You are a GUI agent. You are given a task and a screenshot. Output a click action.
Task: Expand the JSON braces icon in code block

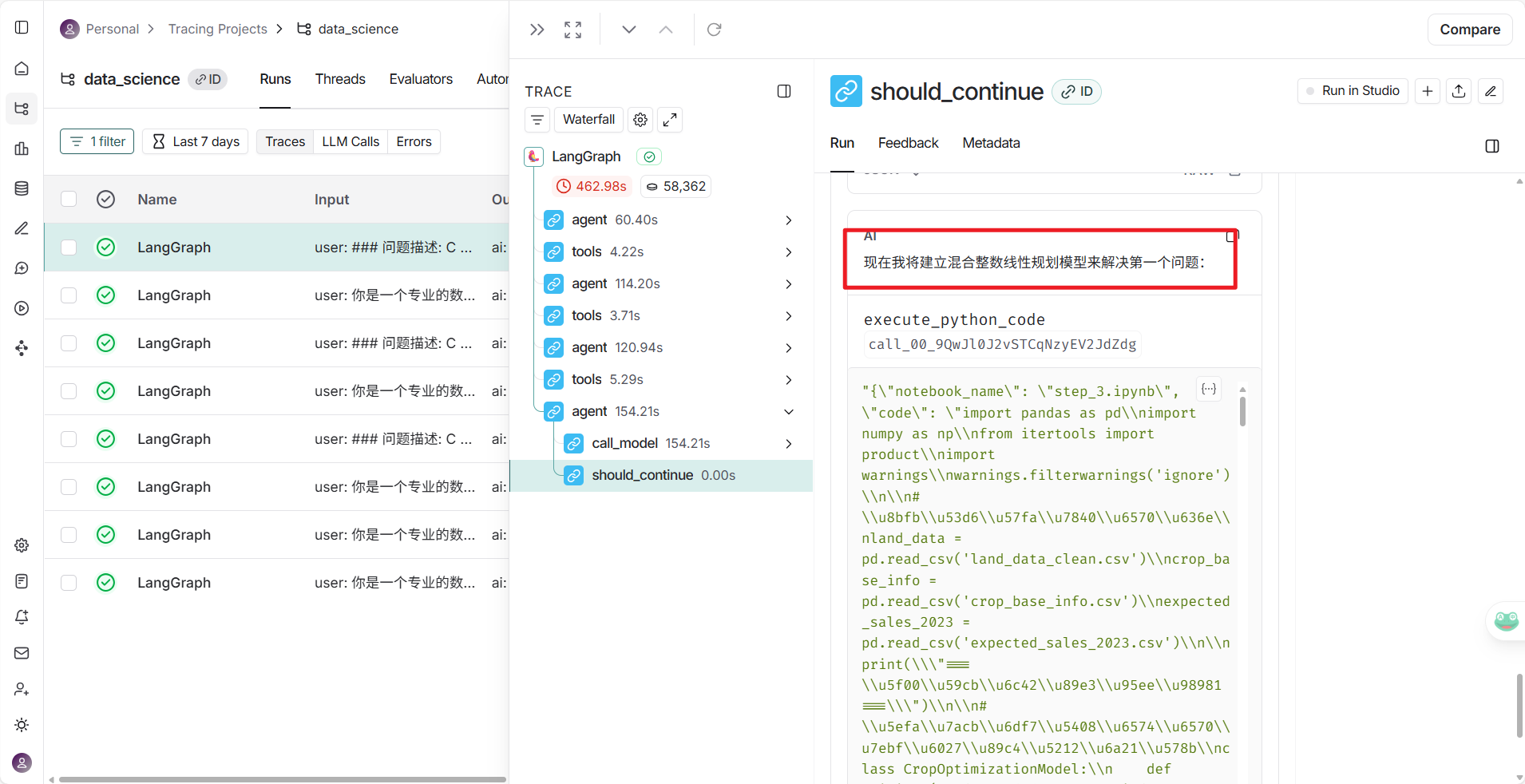[1209, 389]
